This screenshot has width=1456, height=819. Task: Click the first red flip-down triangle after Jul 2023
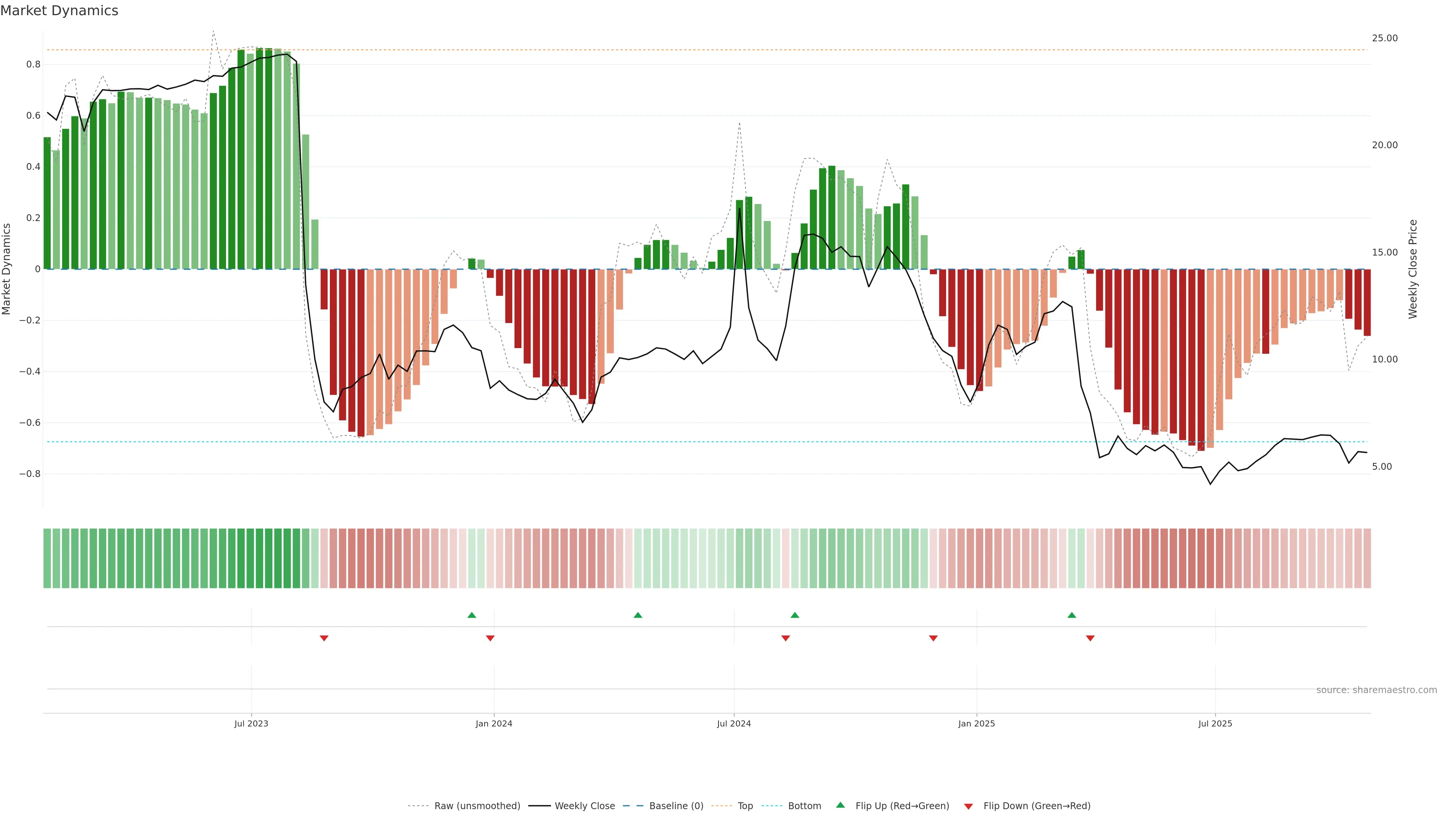pyautogui.click(x=324, y=638)
